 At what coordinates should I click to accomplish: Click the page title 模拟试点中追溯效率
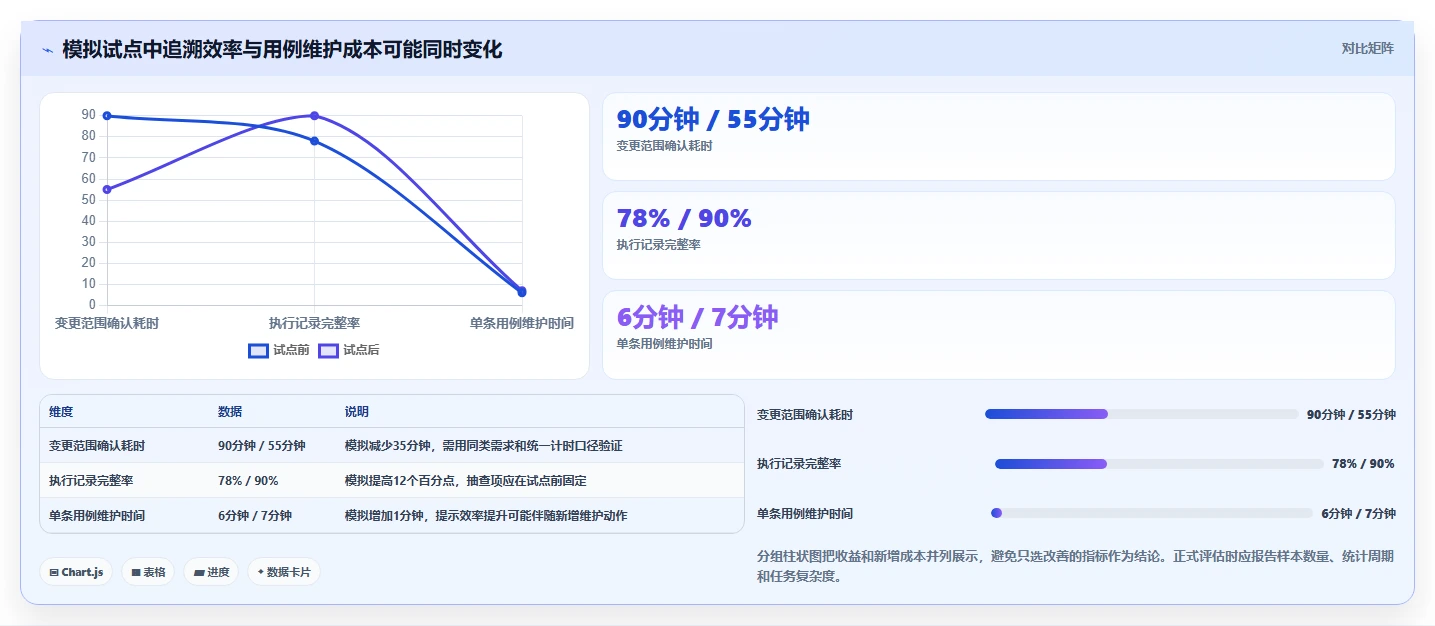click(x=282, y=49)
